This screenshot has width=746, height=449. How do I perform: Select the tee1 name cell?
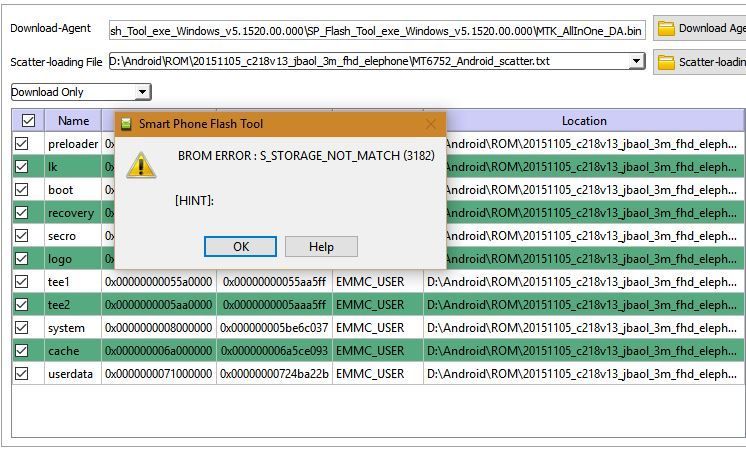(73, 282)
